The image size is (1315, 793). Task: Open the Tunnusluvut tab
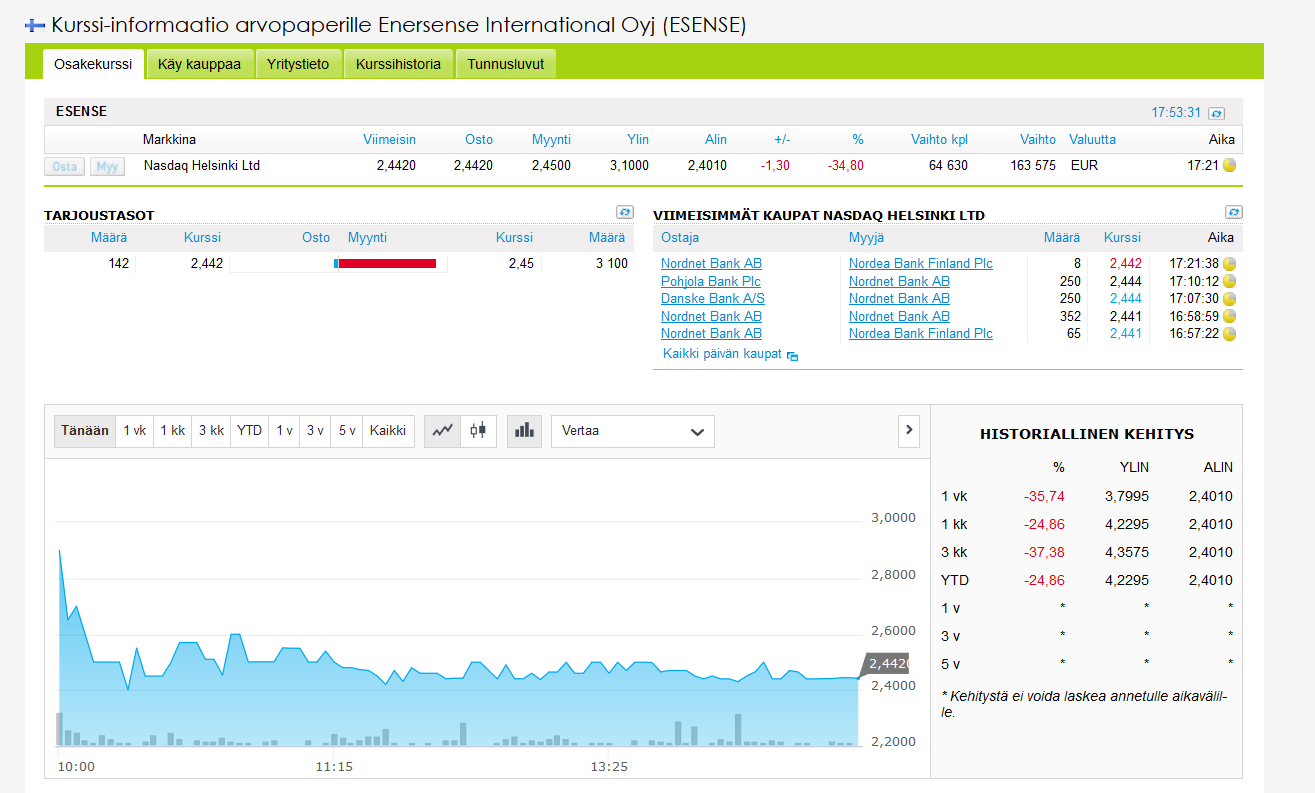505,64
